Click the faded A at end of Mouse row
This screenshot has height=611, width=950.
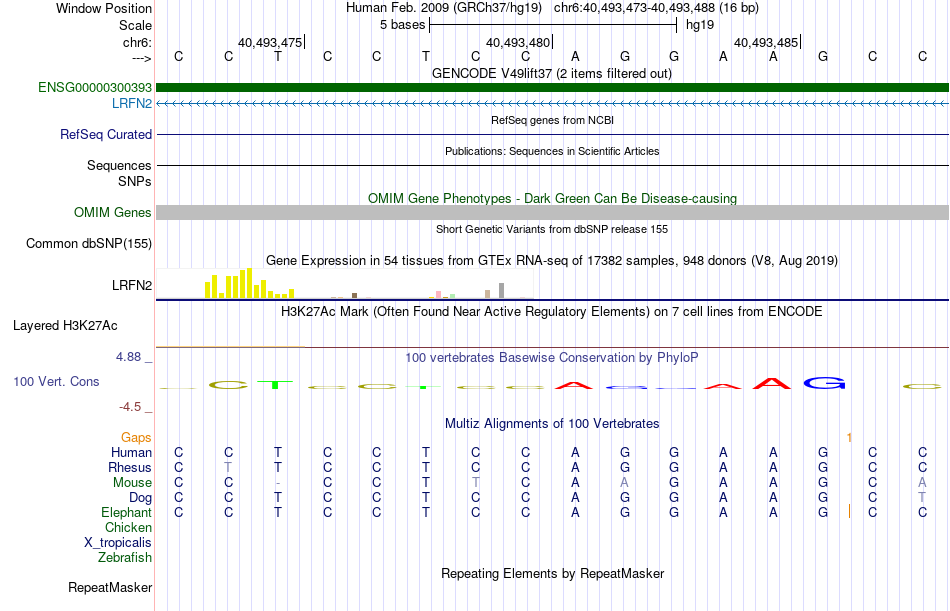click(x=922, y=482)
